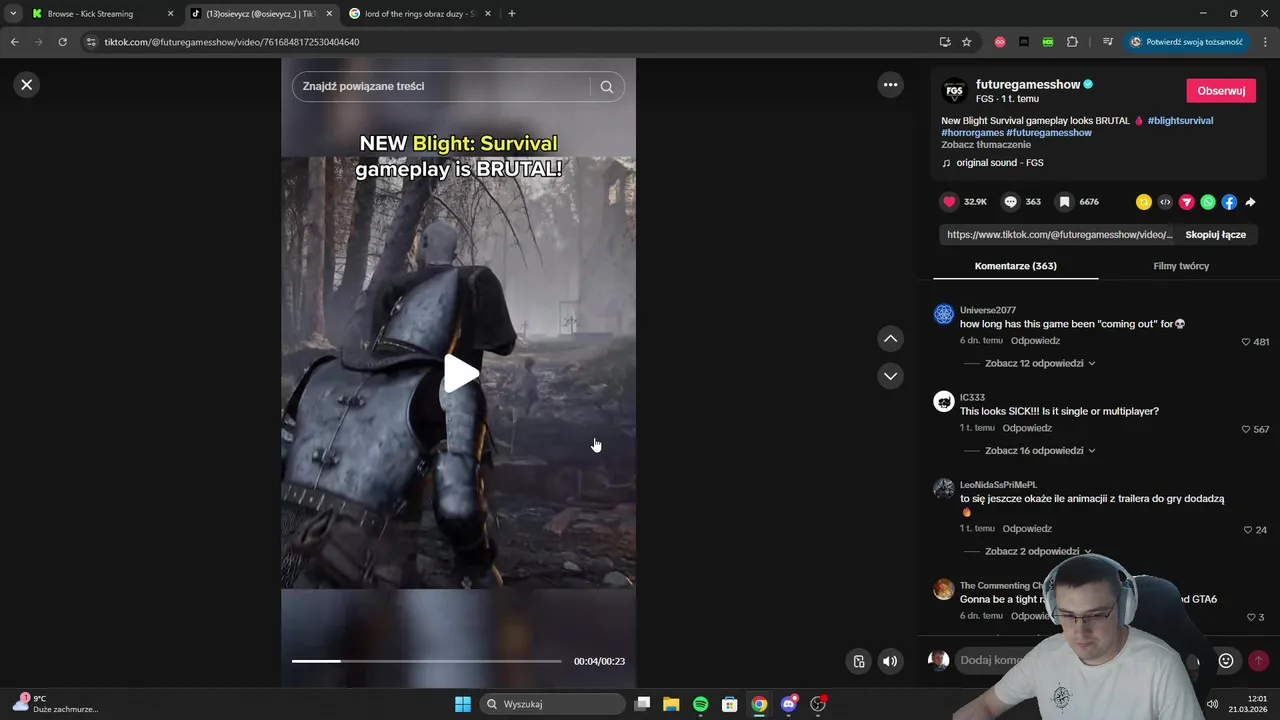The width and height of the screenshot is (1280, 720).
Task: Click the taskbar Wyszukaj search box
Action: pyautogui.click(x=553, y=704)
